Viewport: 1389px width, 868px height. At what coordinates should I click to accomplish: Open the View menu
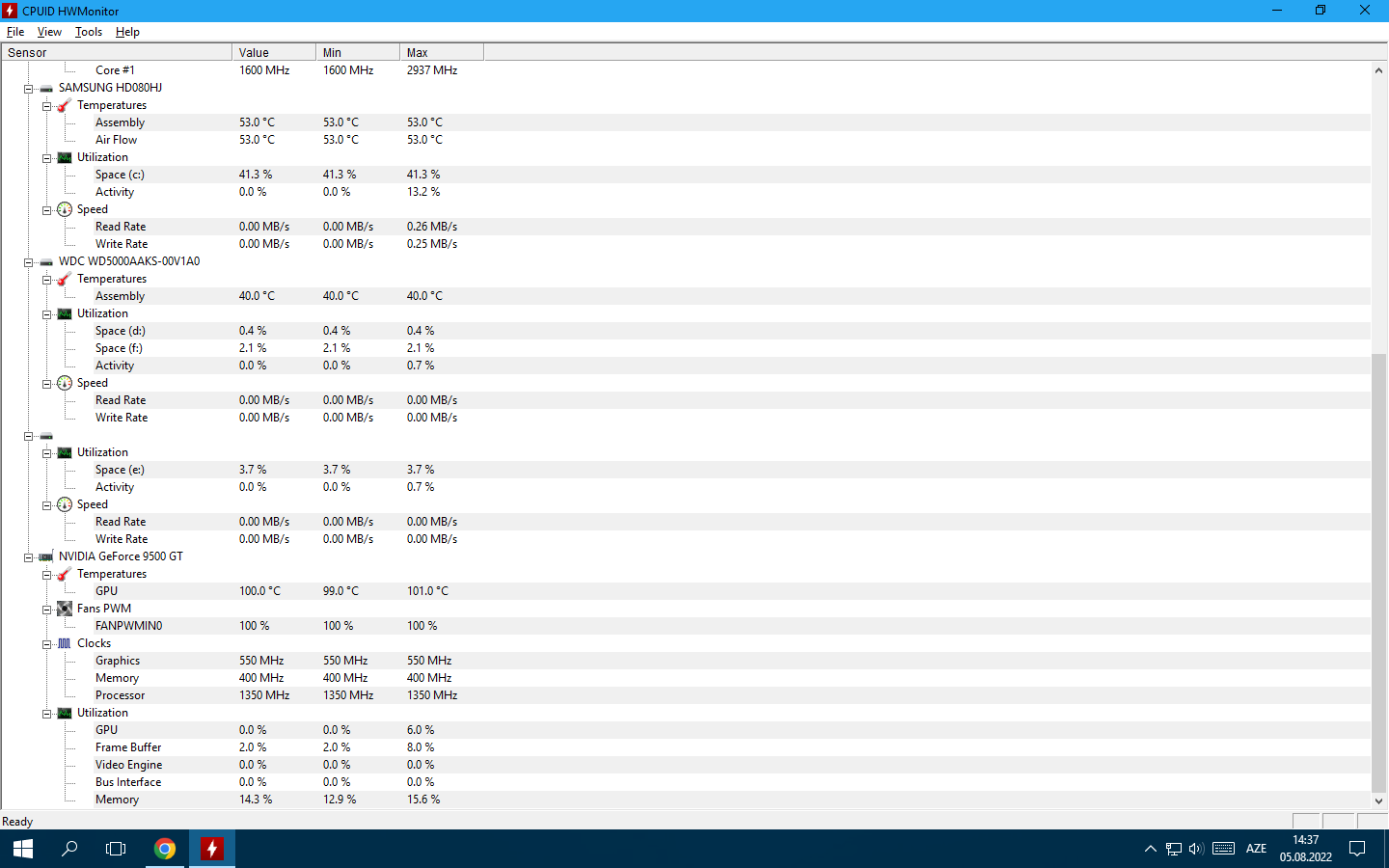click(49, 32)
